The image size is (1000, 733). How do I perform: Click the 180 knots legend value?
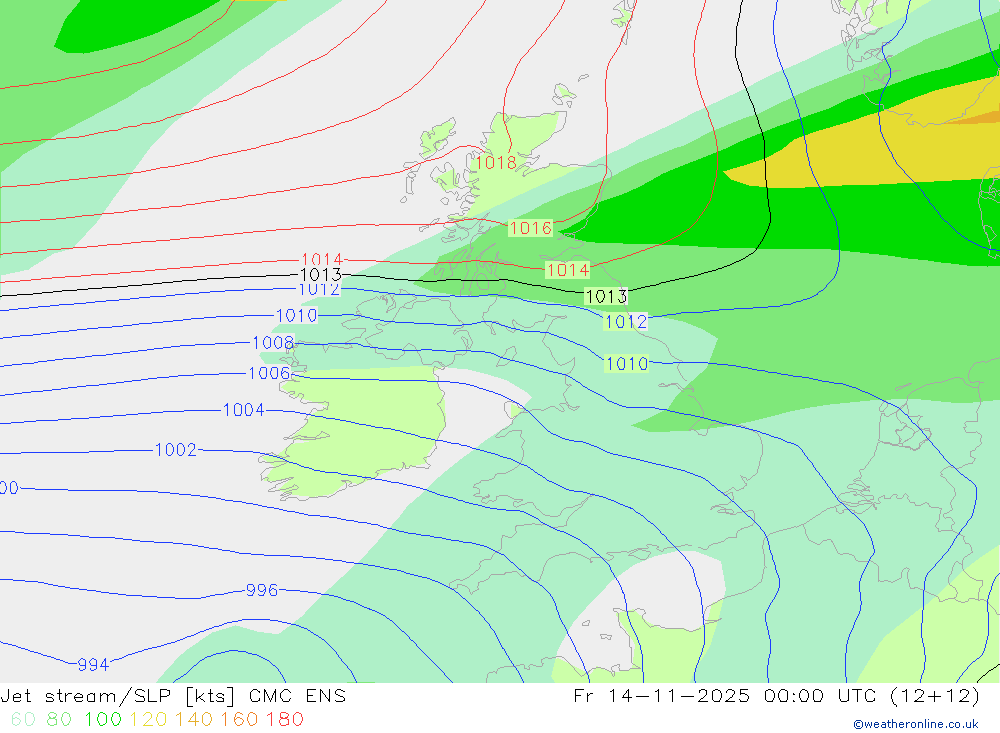[284, 720]
